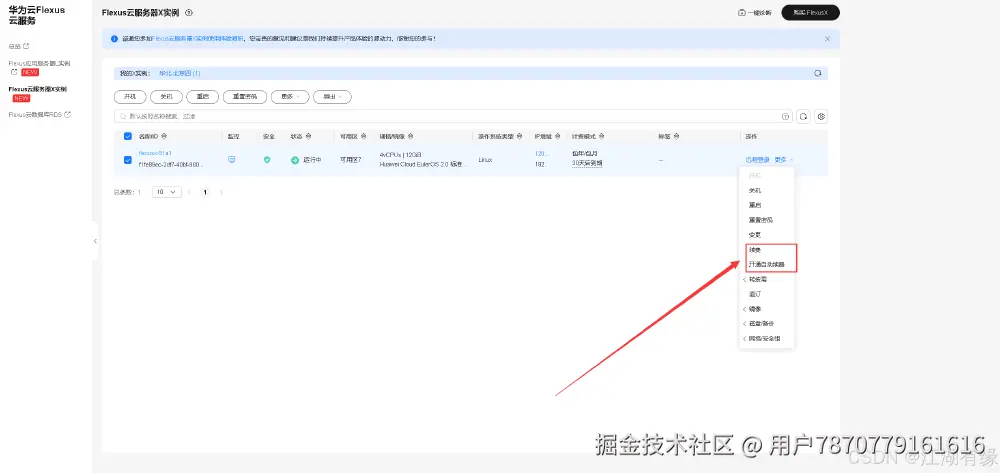Click the Linux OS type cell
This screenshot has width=1000, height=473.
click(x=485, y=159)
